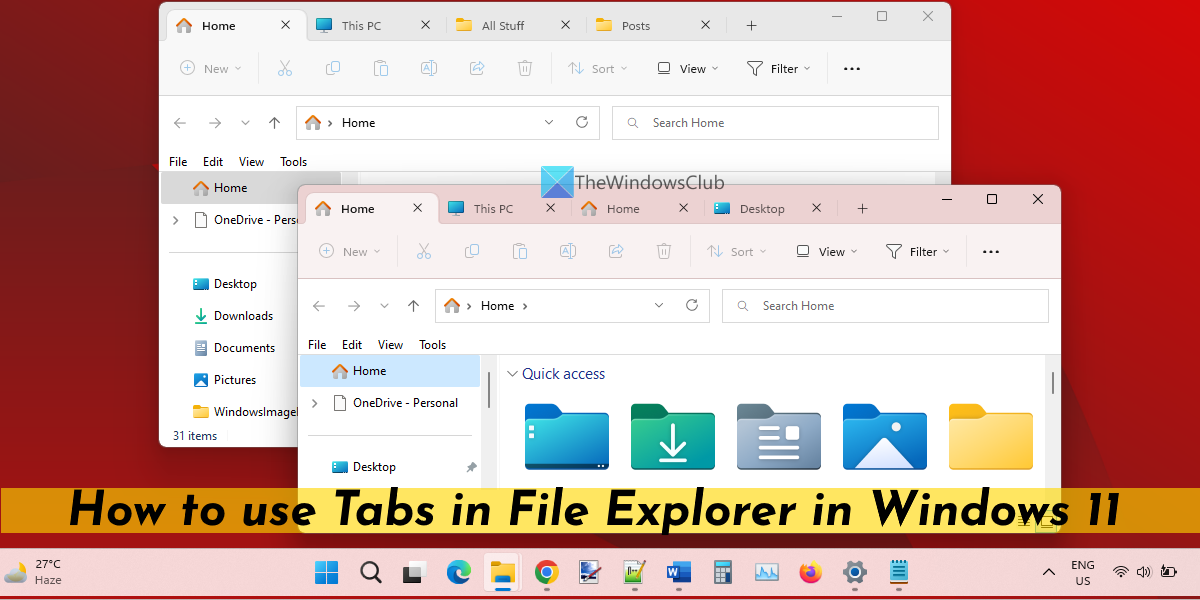Viewport: 1200px width, 600px height.
Task: Open the Filter dropdown
Action: [918, 251]
